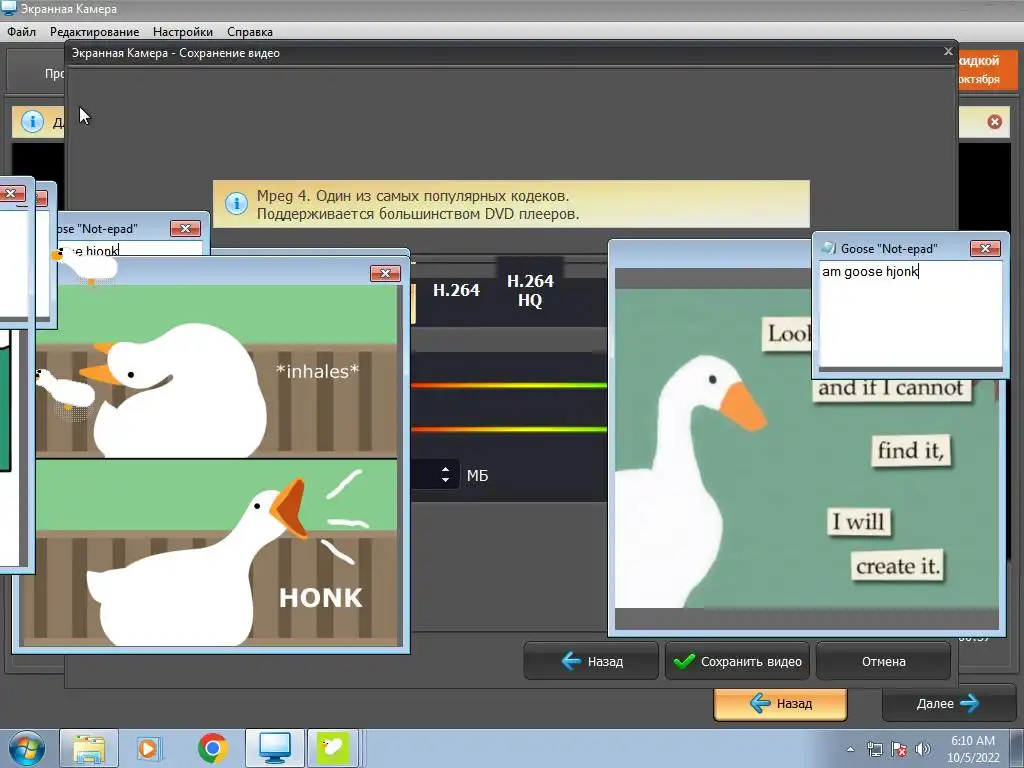
Task: Select the H.264 HQ codec tab
Action: (x=530, y=291)
